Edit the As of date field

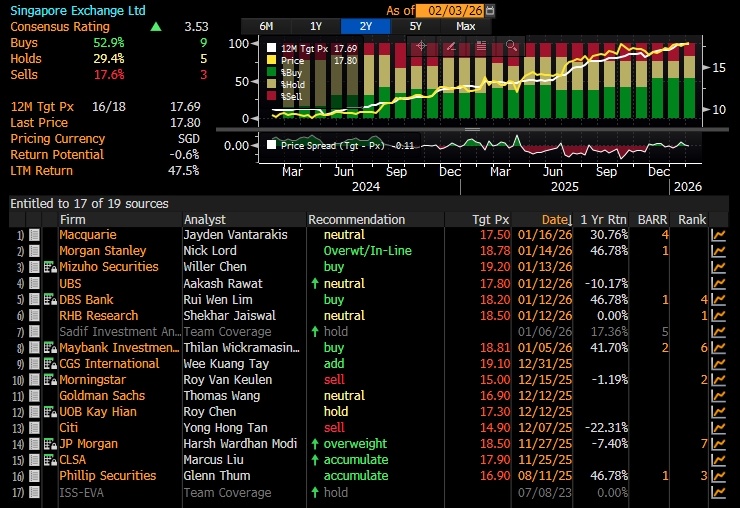(451, 10)
